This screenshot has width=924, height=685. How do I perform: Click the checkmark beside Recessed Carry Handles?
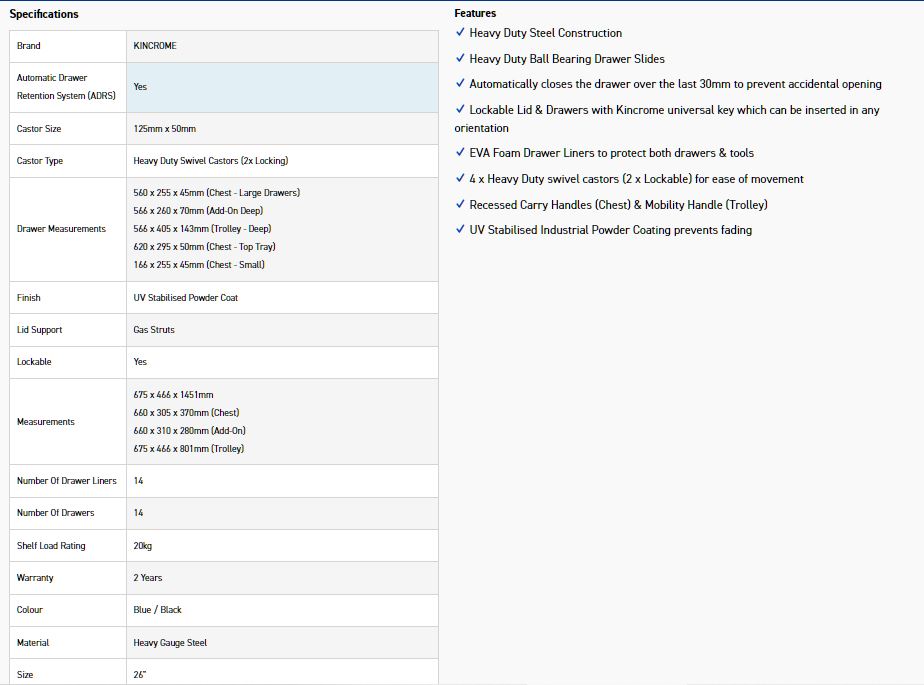tap(460, 205)
